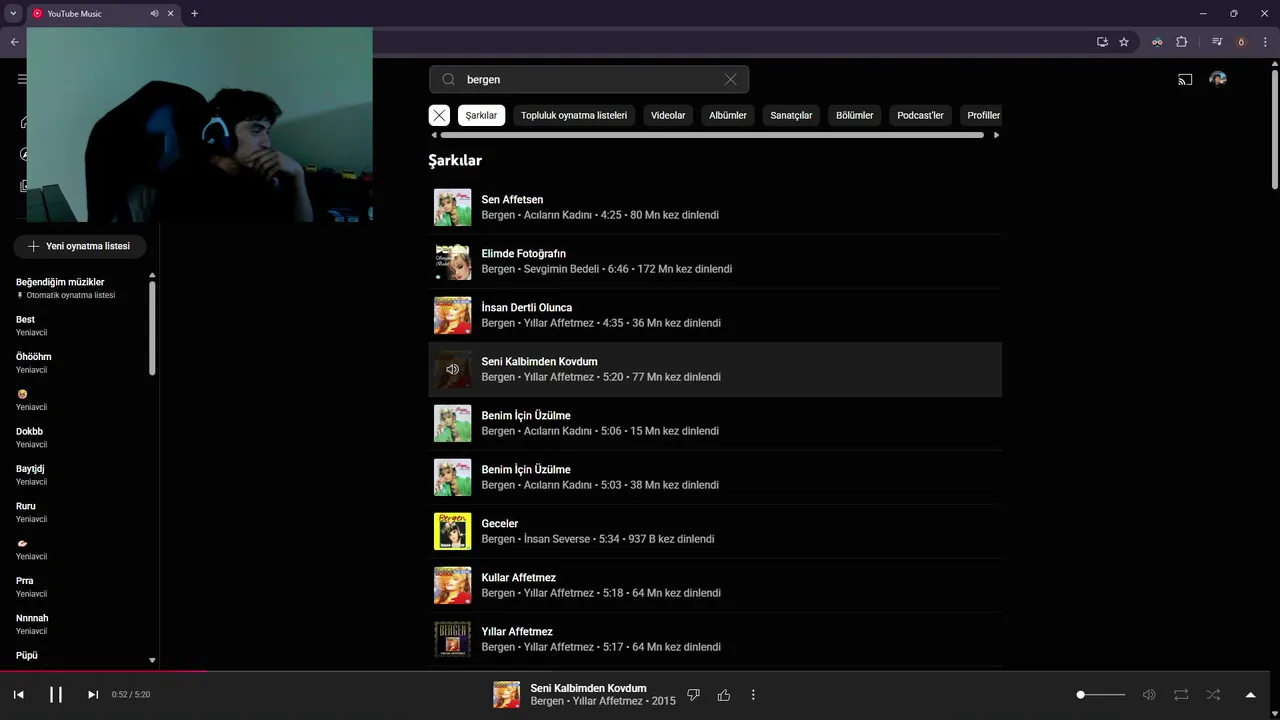This screenshot has width=1280, height=720.
Task: Play Sen Affetsen album thumbnail
Action: (452, 207)
